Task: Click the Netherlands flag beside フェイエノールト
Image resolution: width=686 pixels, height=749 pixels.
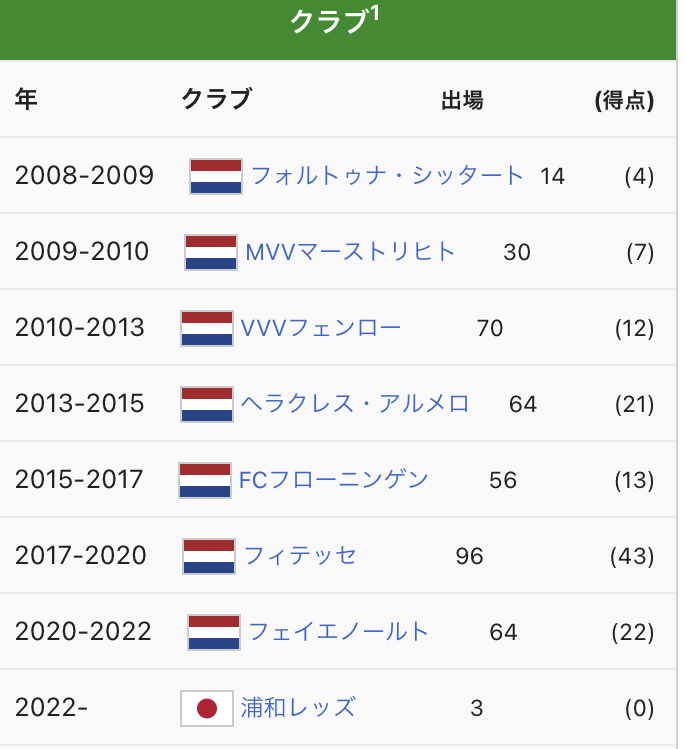Action: click(214, 632)
